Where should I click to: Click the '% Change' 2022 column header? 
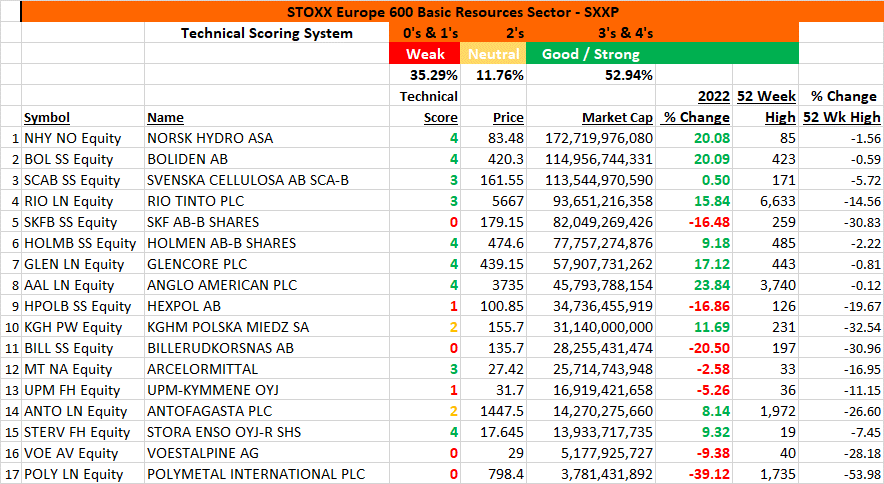tap(696, 117)
